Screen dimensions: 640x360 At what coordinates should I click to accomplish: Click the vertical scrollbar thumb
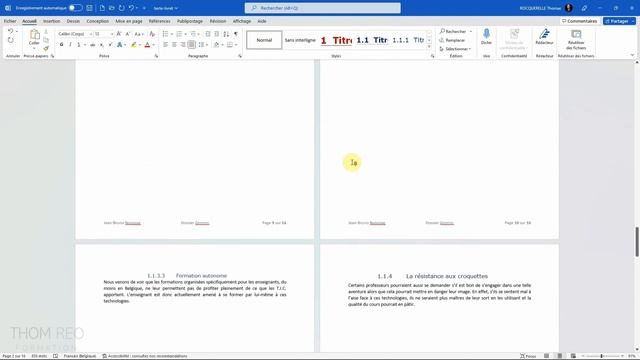coord(637,242)
